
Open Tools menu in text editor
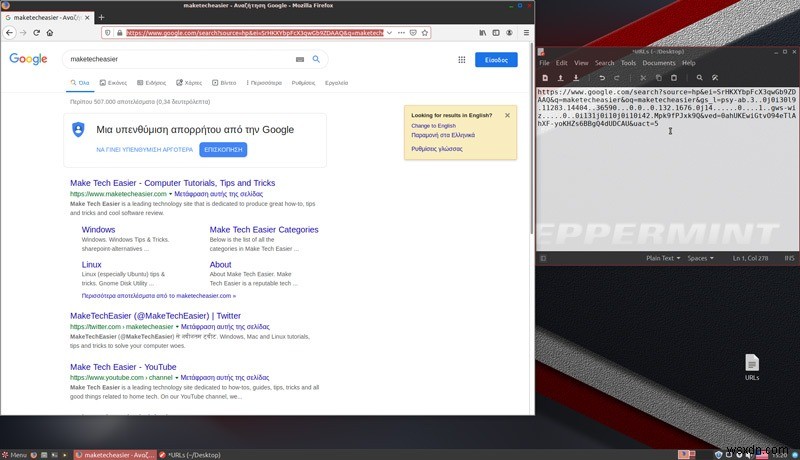pyautogui.click(x=628, y=63)
